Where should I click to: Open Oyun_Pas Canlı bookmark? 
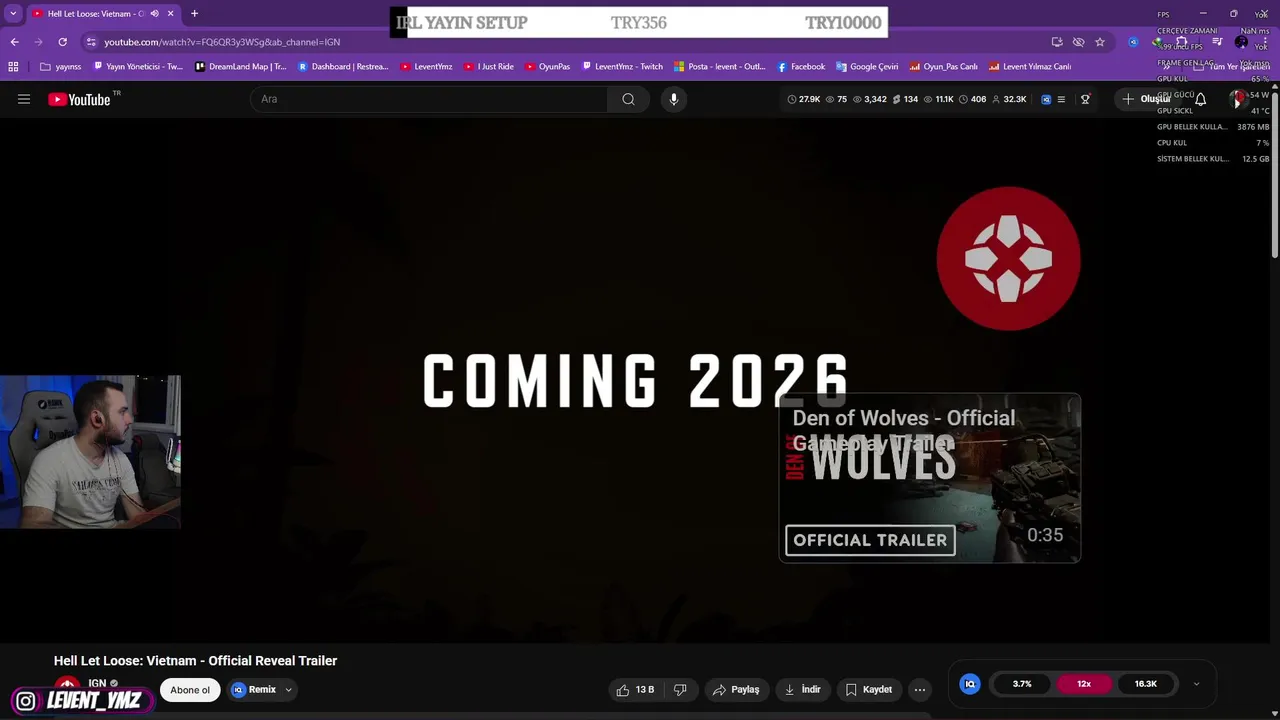[943, 67]
